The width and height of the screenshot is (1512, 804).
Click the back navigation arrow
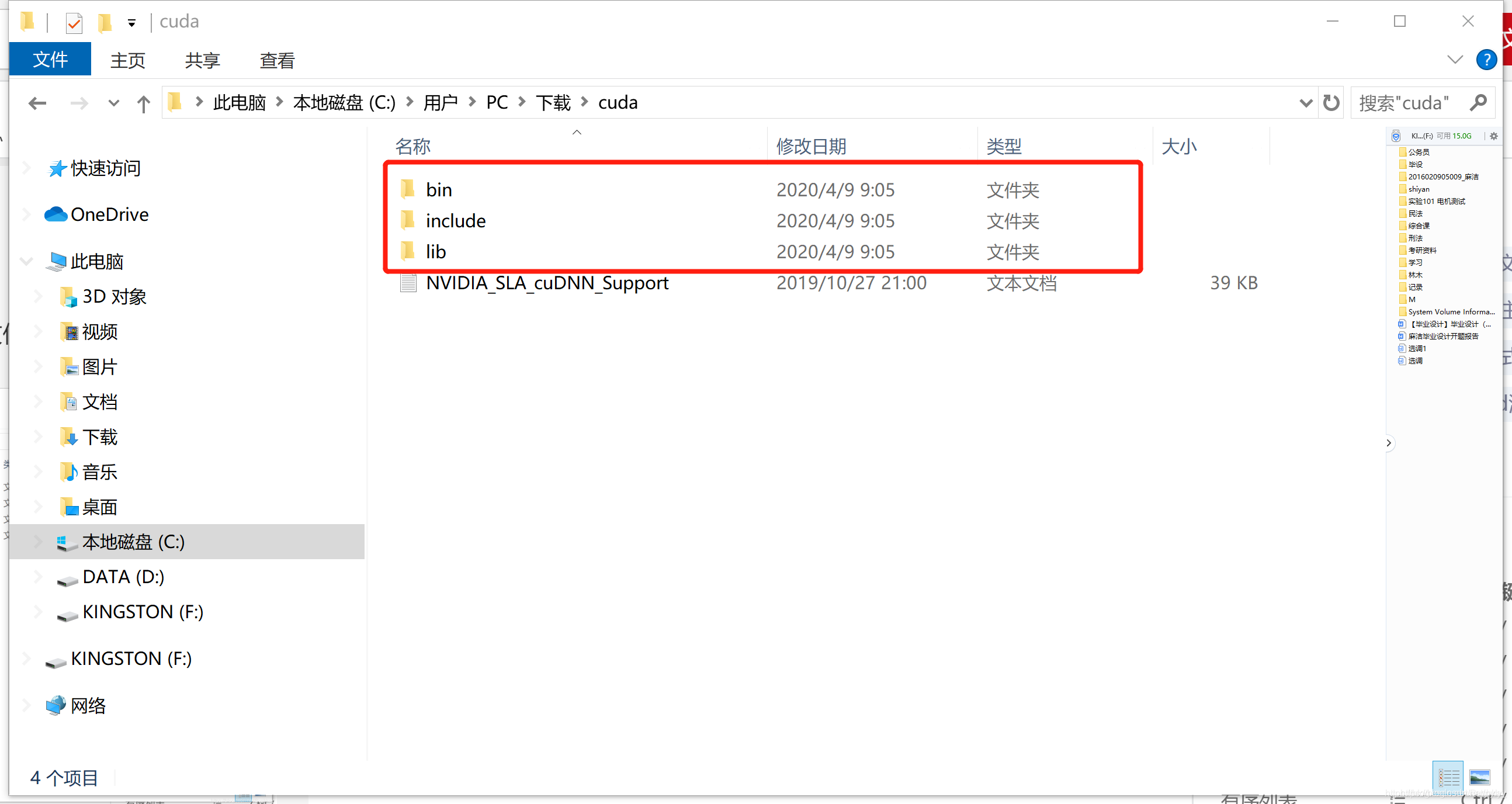coord(38,102)
